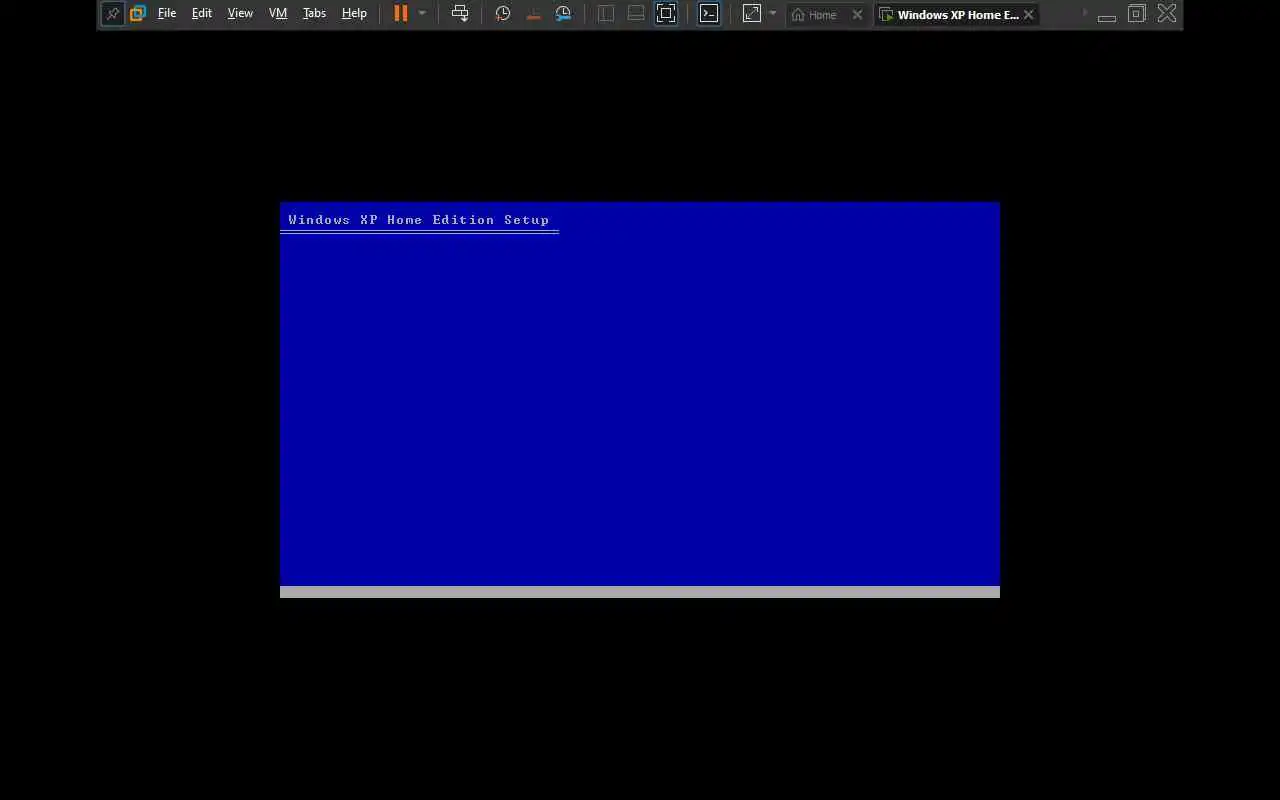The height and width of the screenshot is (800, 1280).
Task: Click inside the blue setup screen
Action: coord(640,400)
